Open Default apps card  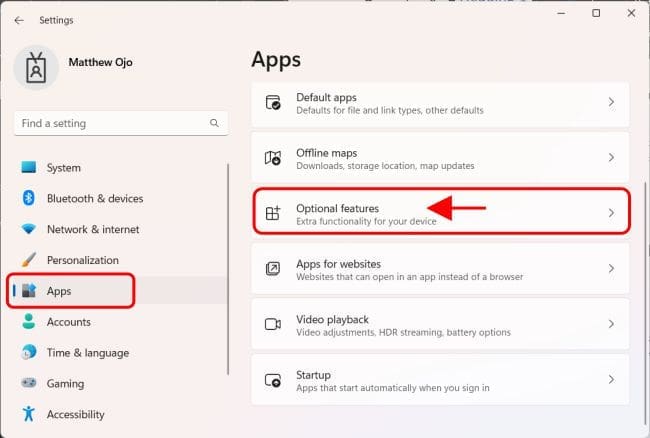(440, 104)
